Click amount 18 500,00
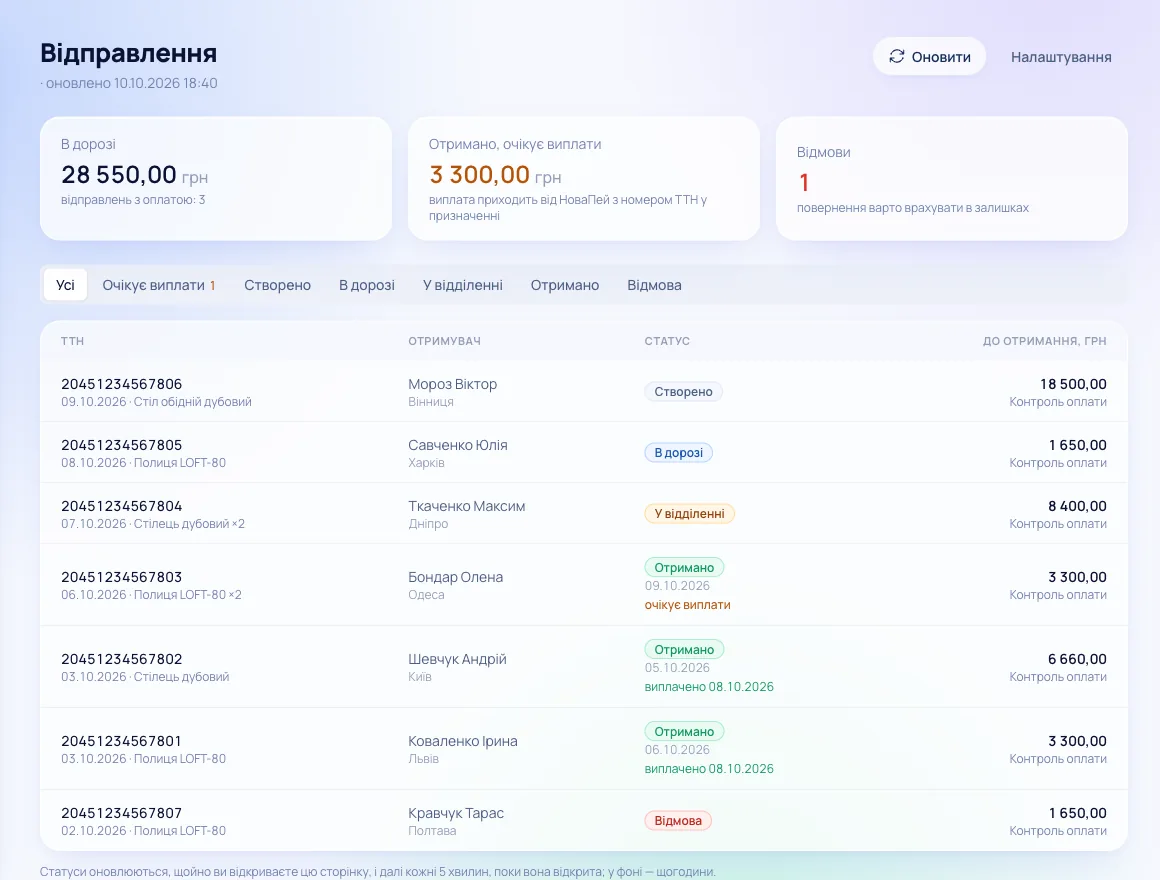 tap(1073, 384)
